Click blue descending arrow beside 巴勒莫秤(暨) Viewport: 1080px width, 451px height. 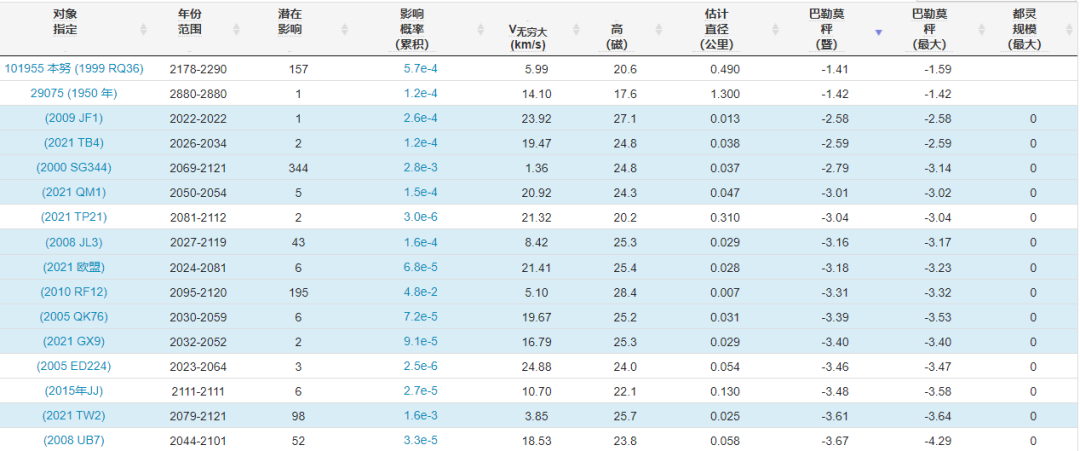[x=878, y=32]
